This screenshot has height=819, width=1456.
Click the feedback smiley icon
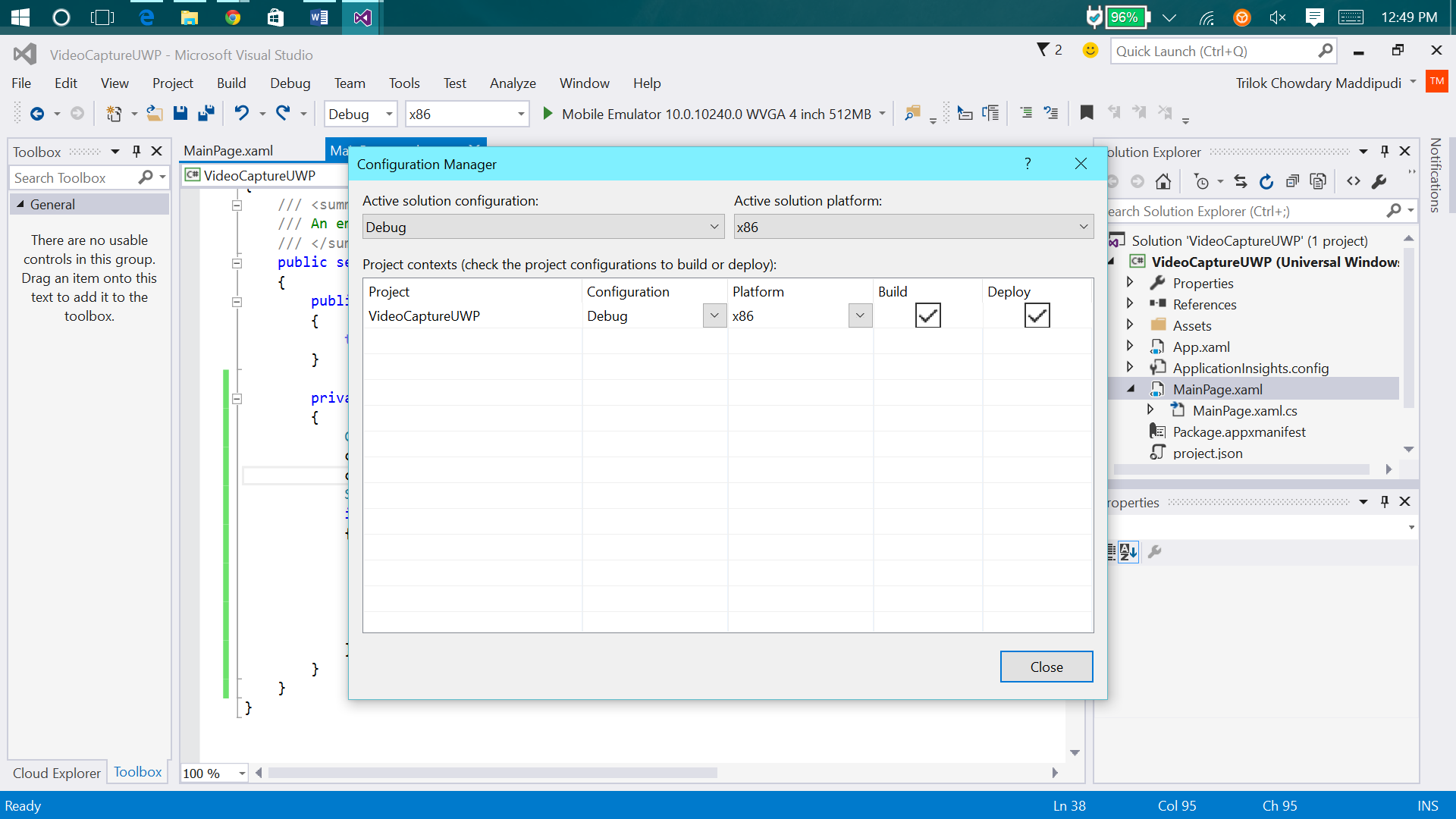(x=1090, y=51)
